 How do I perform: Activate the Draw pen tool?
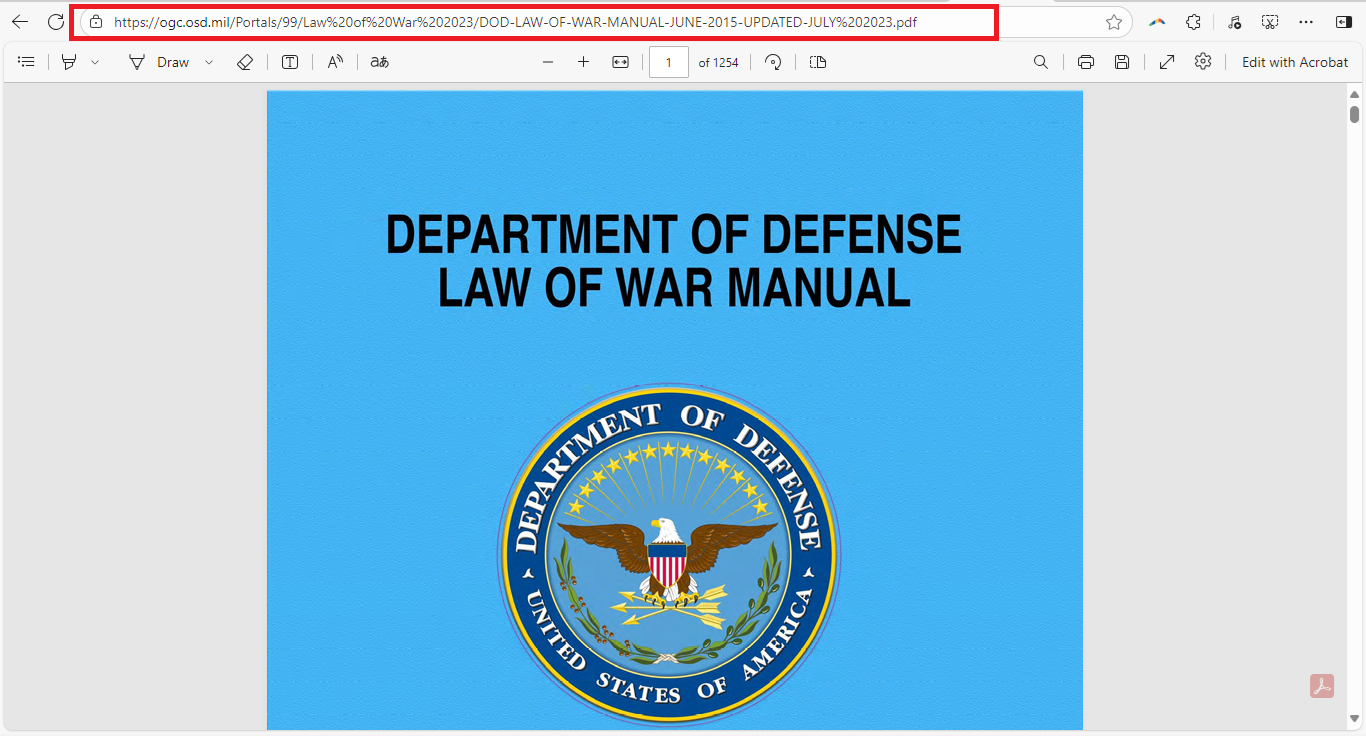[x=159, y=62]
